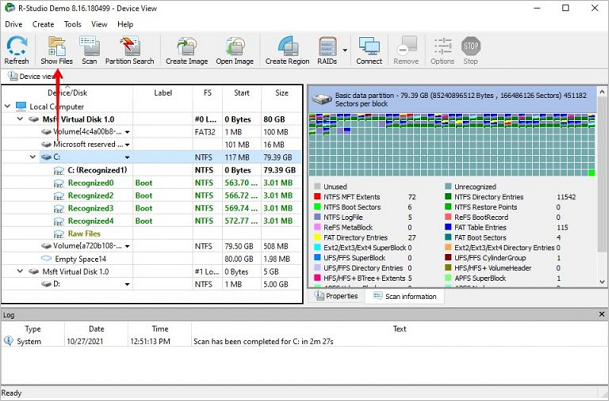609x401 pixels.
Task: Click the red NTFS MFT Extents swatch
Action: point(317,197)
